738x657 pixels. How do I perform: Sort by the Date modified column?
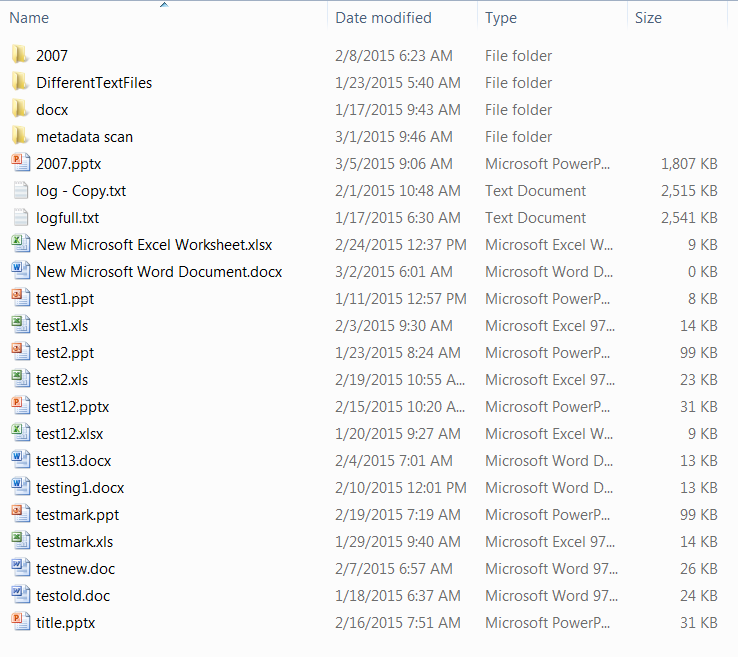pos(383,18)
